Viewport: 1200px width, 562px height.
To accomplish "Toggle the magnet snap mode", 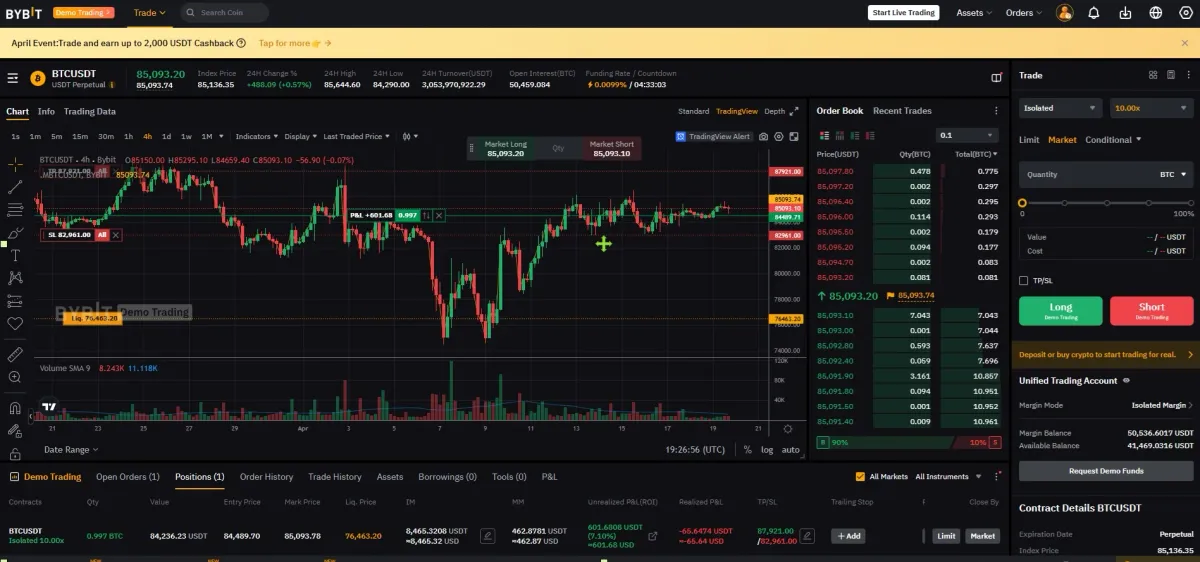I will 15,407.
